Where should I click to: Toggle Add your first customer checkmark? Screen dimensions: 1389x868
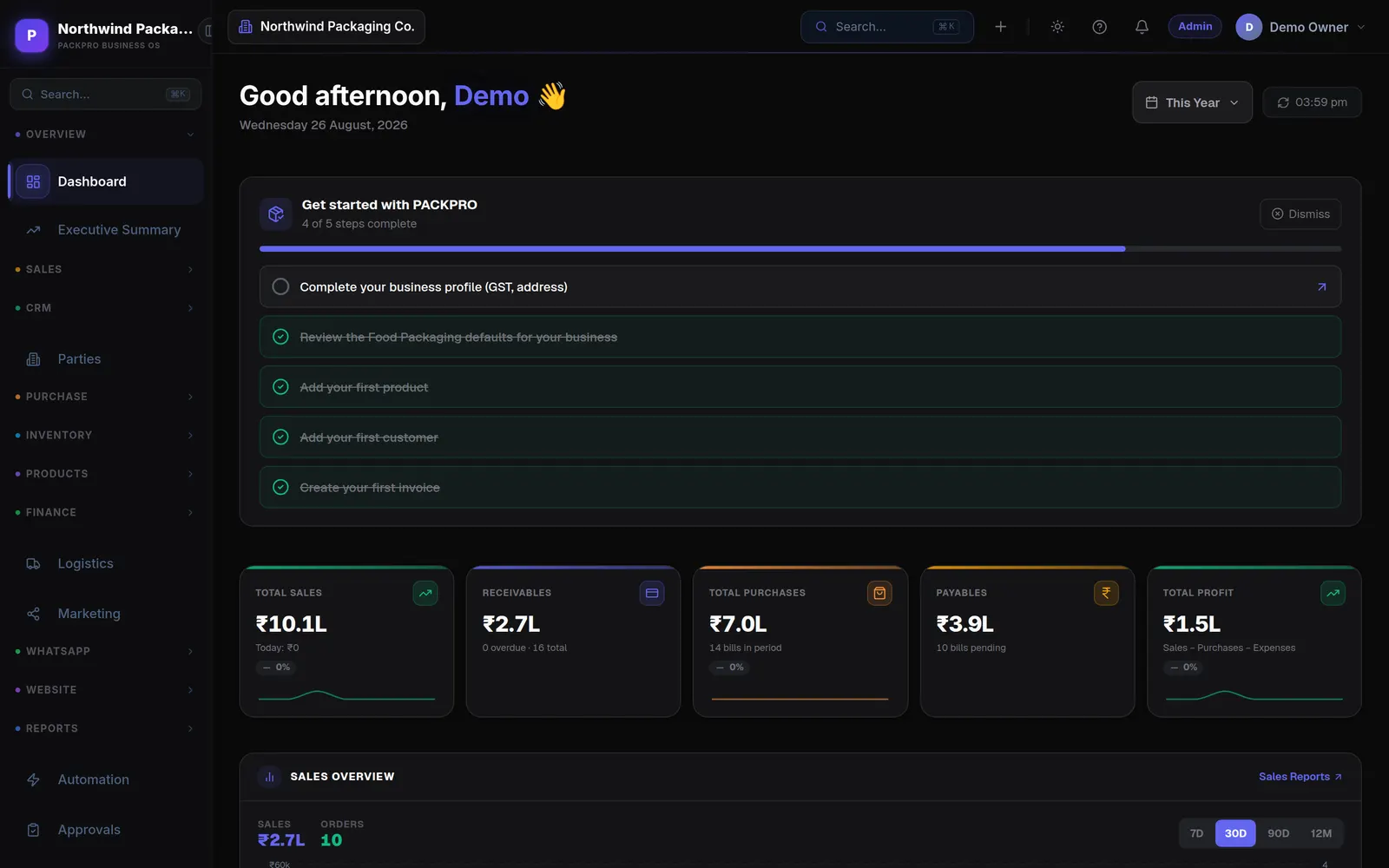280,437
